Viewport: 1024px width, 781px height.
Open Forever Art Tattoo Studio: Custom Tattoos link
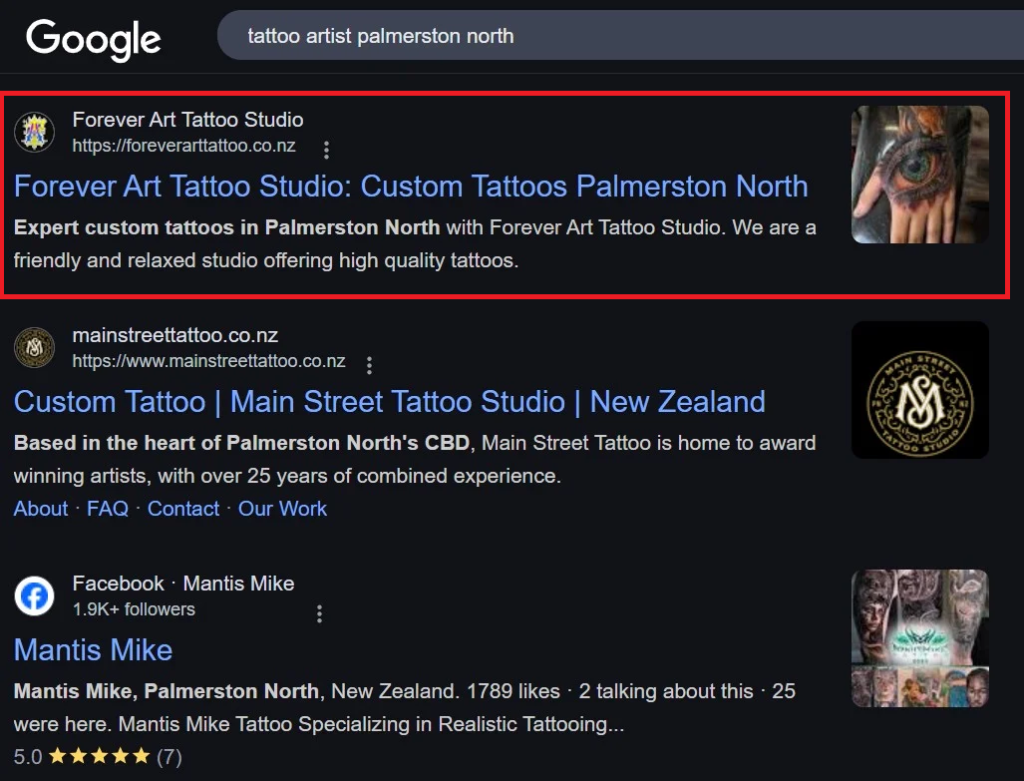click(x=411, y=186)
